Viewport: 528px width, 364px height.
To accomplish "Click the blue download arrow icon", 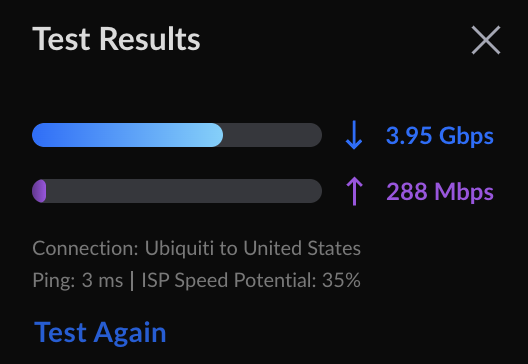I will pos(354,135).
